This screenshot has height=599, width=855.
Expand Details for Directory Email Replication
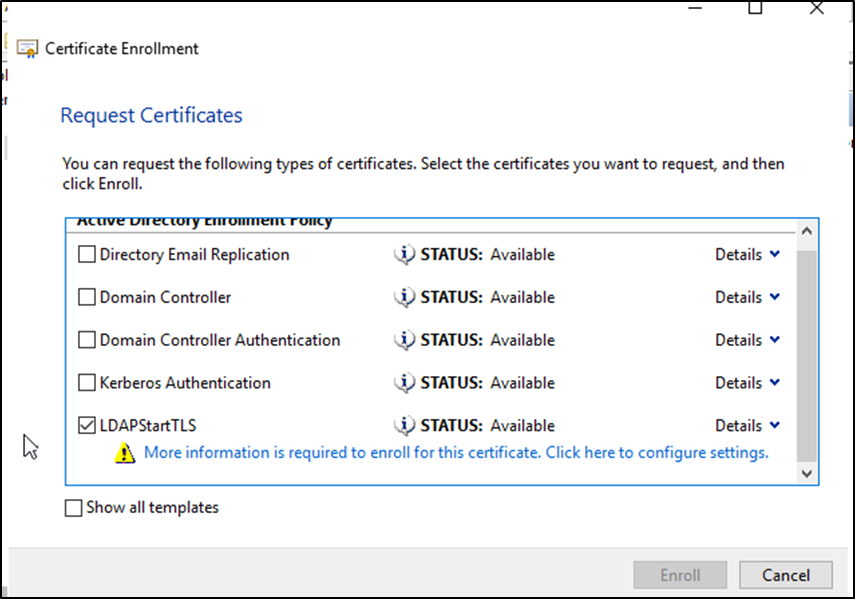747,255
